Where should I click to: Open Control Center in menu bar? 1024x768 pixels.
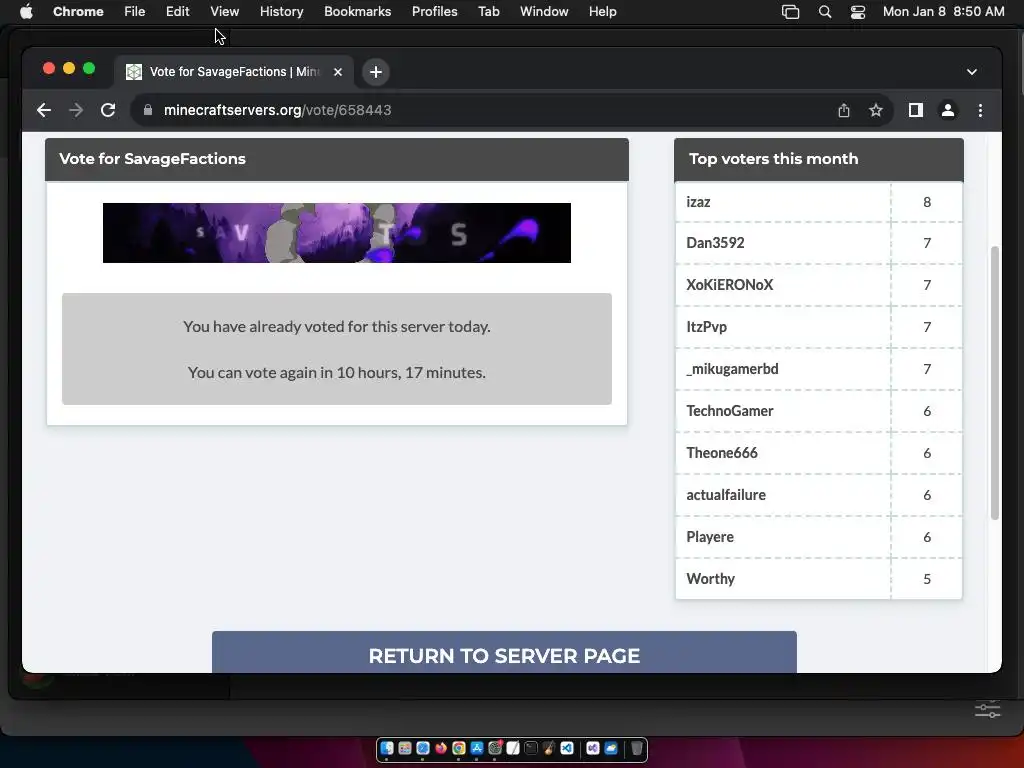click(857, 12)
